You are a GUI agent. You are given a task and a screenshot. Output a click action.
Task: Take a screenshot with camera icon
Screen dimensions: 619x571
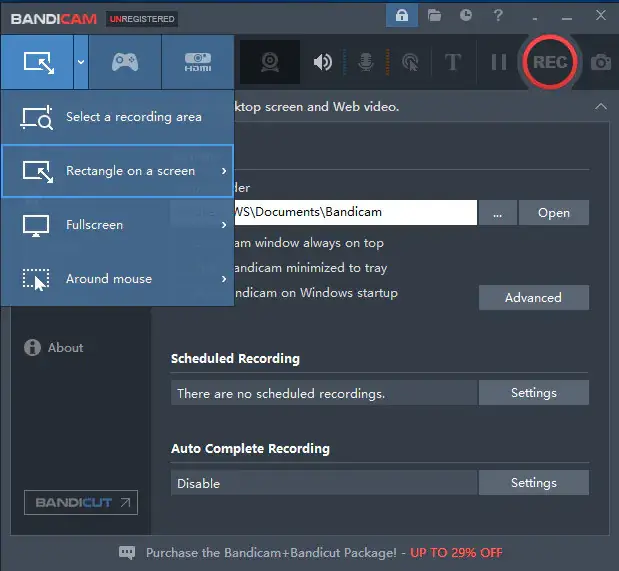click(600, 62)
